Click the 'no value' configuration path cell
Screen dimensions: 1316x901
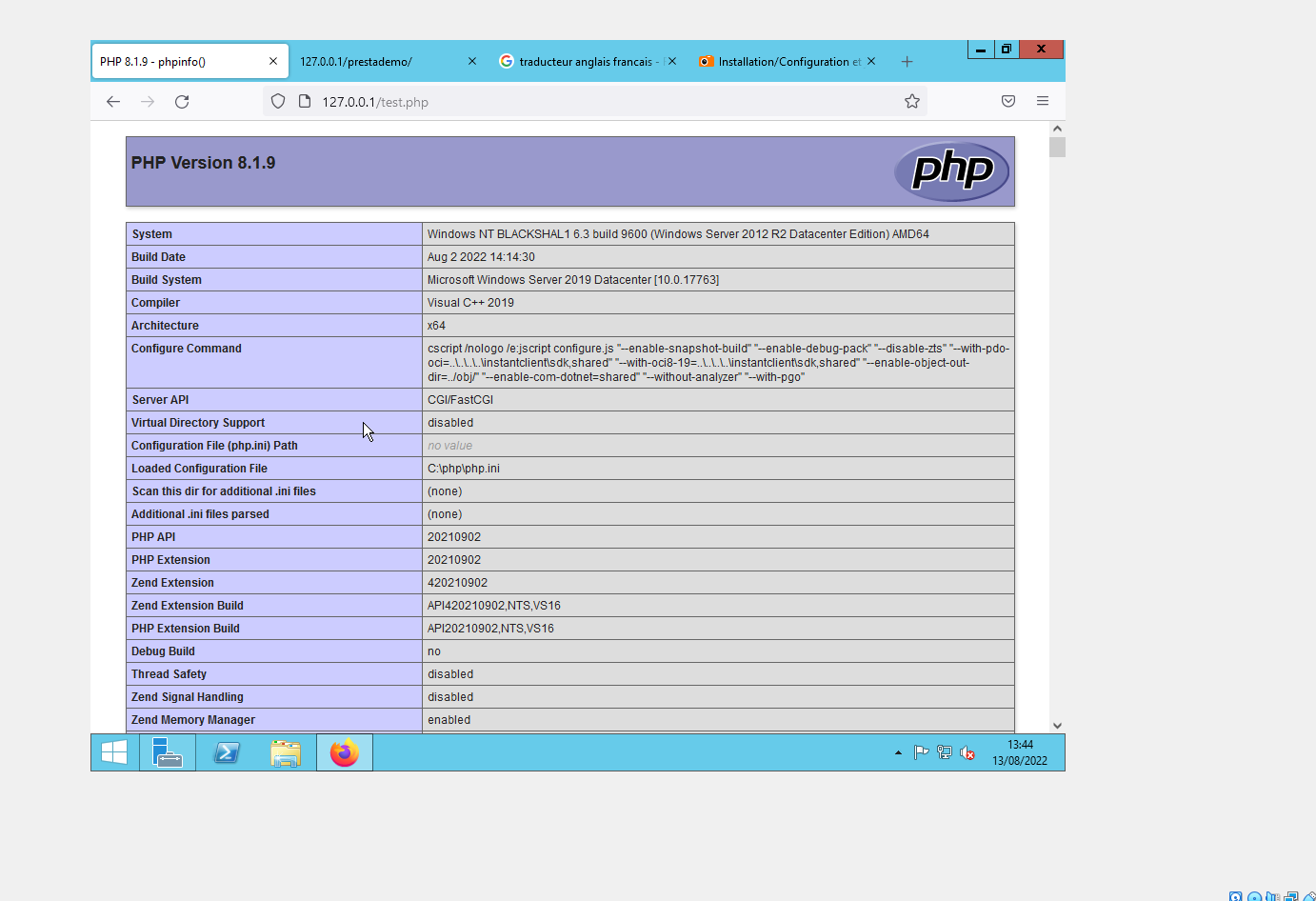pyautogui.click(x=718, y=446)
